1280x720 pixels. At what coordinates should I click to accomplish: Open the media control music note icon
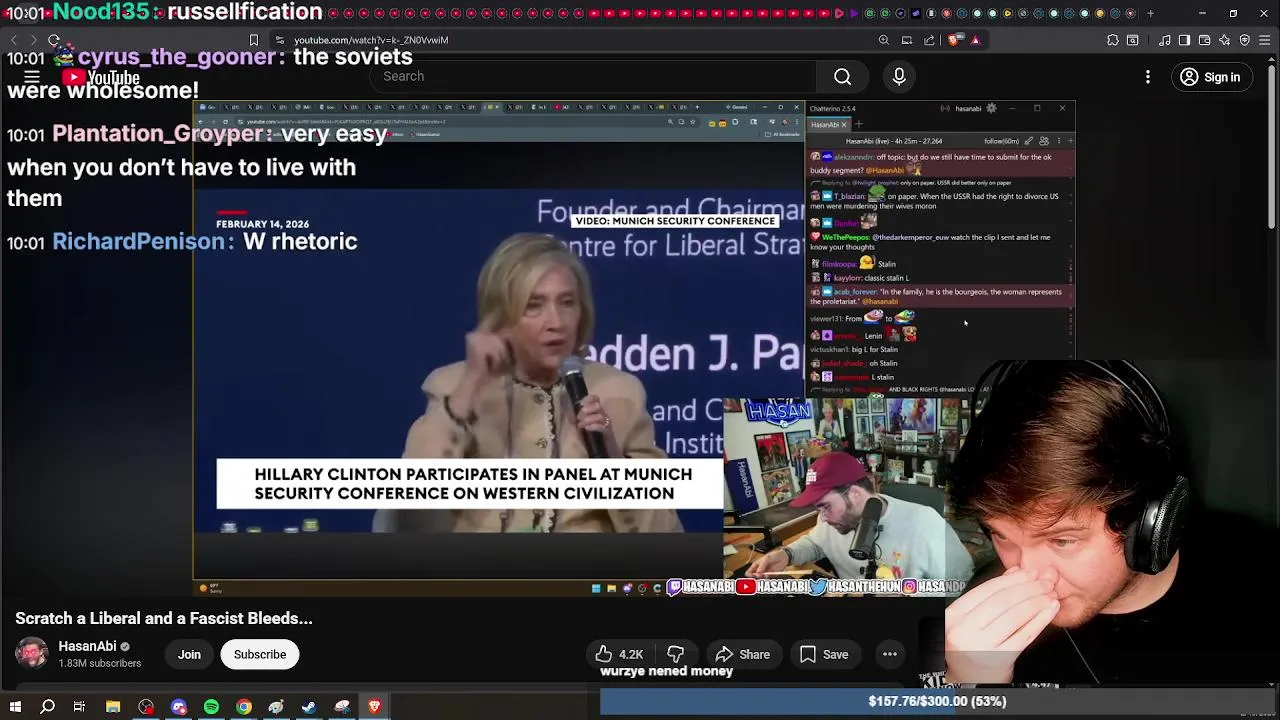(1165, 40)
